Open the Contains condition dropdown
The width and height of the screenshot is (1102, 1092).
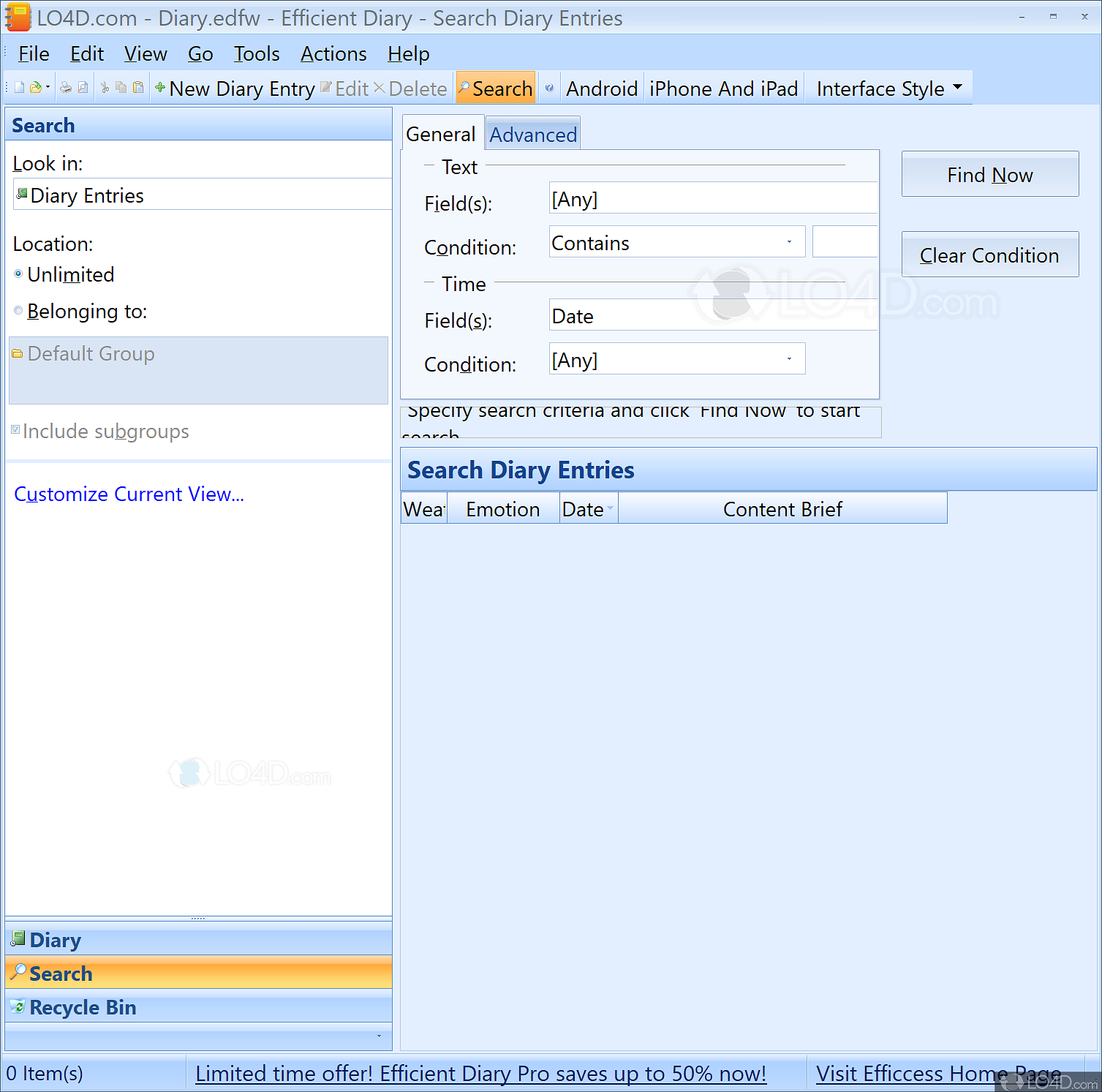point(788,241)
